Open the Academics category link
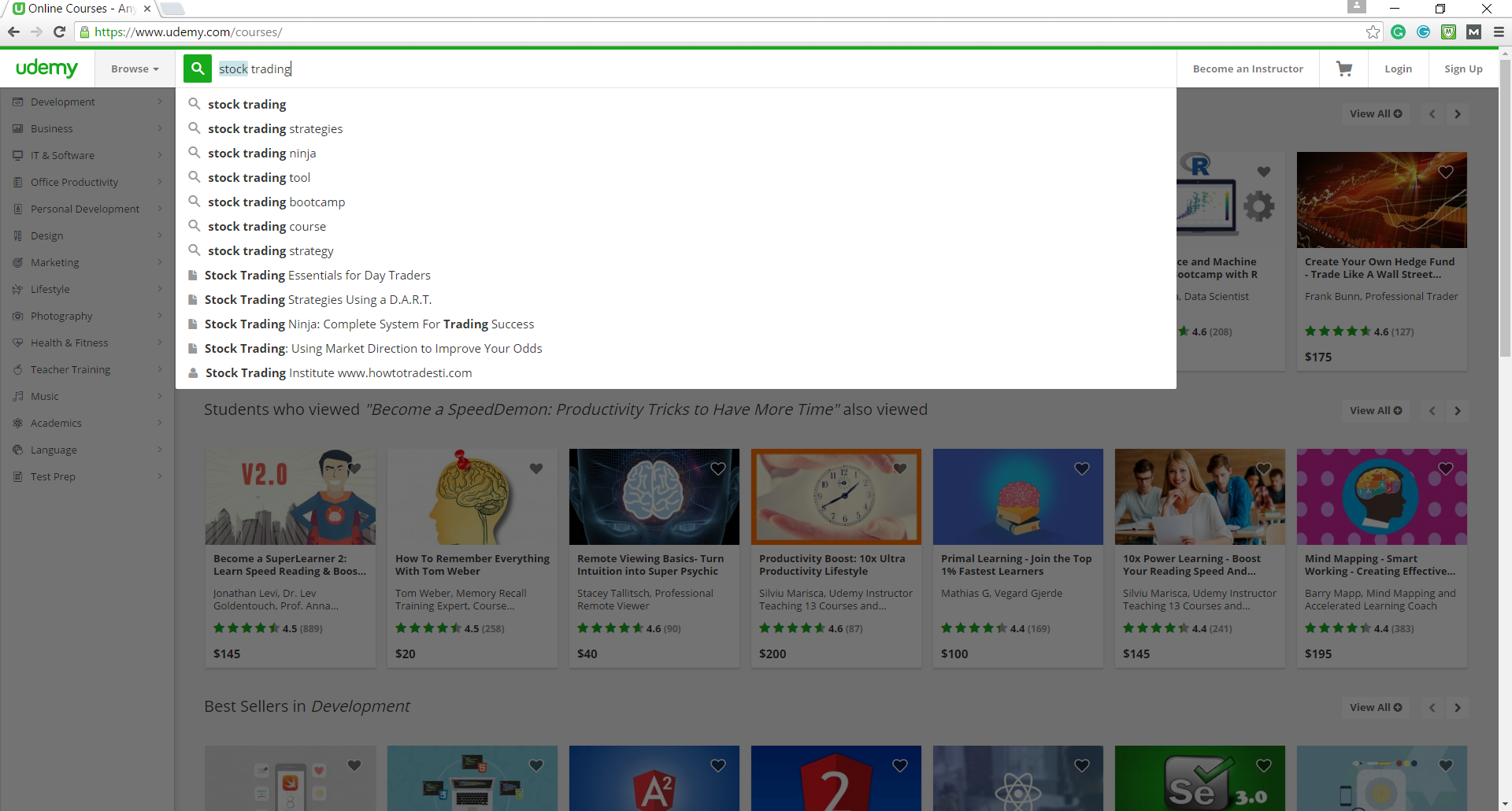The width and height of the screenshot is (1512, 811). tap(56, 423)
